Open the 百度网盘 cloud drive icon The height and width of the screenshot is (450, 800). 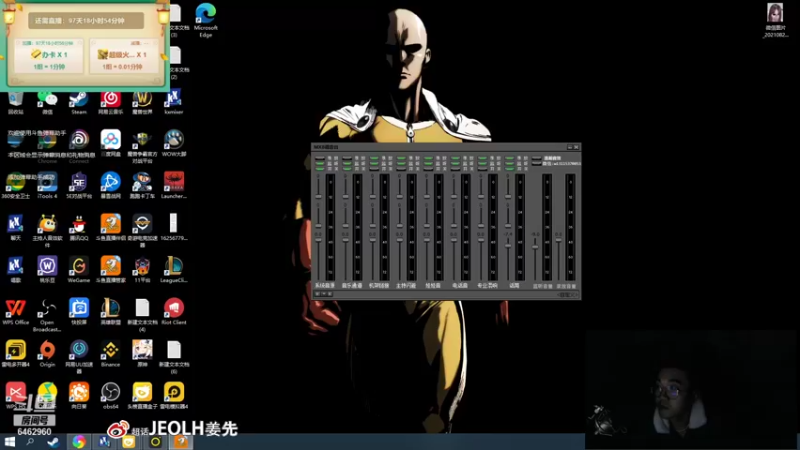tap(110, 142)
